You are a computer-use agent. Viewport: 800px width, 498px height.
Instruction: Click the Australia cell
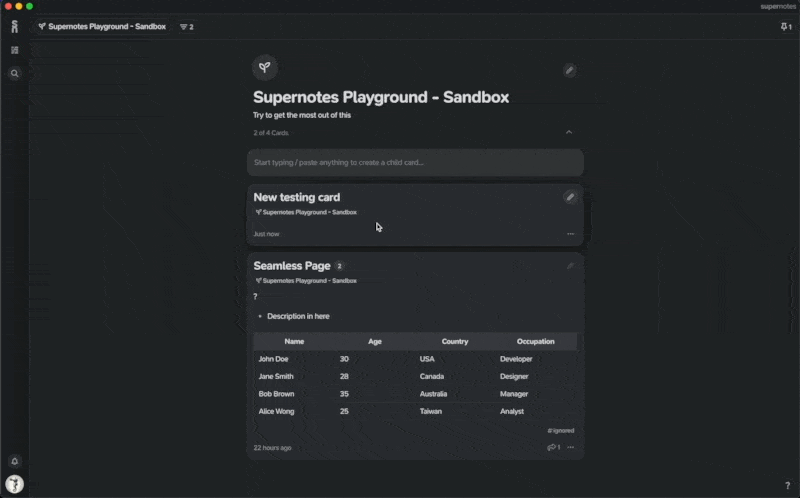[x=433, y=393]
